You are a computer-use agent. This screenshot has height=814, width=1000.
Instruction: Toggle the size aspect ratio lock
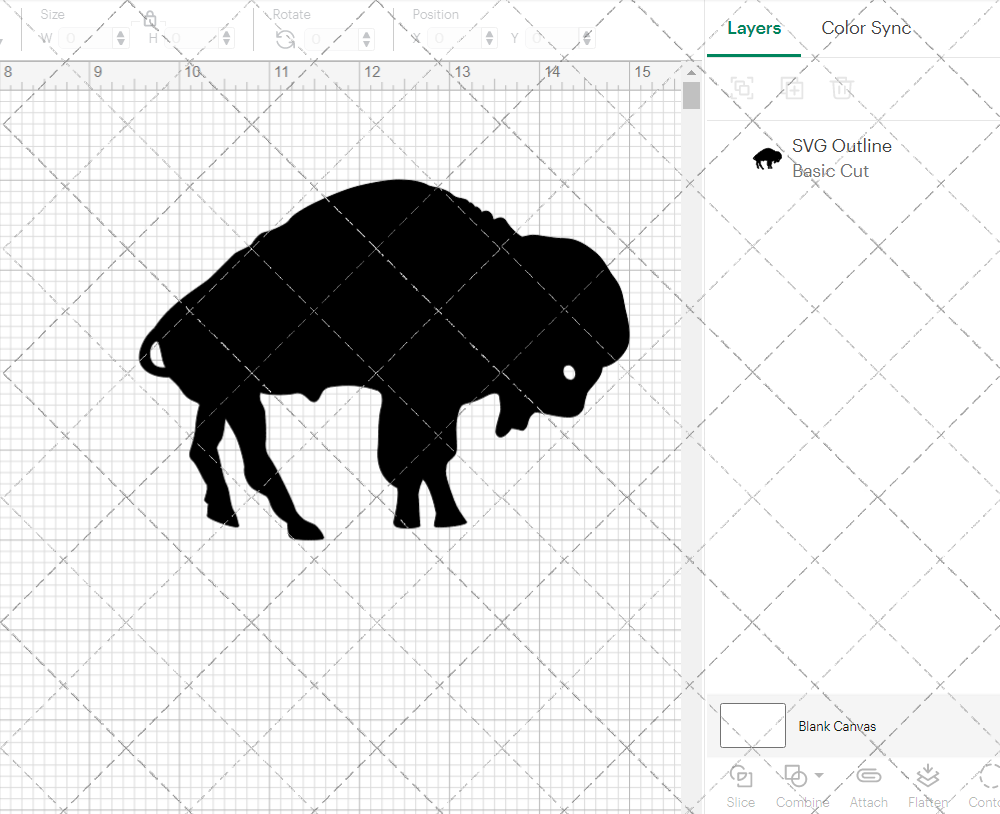(150, 20)
